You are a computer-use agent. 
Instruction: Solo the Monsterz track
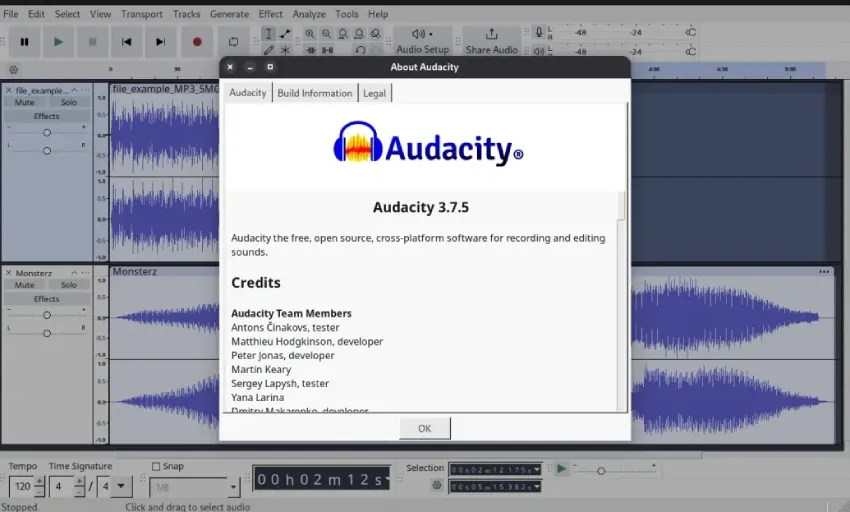(69, 285)
